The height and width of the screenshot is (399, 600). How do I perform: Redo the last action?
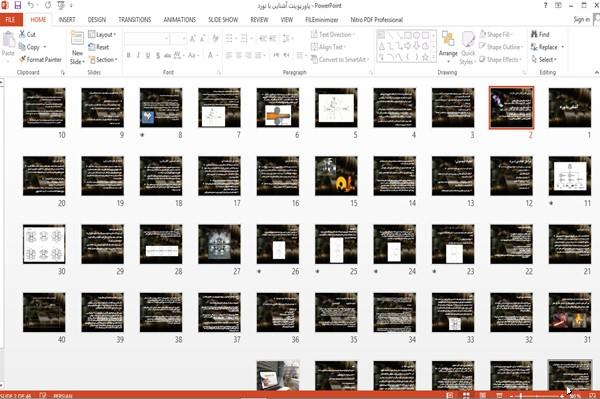pos(47,5)
